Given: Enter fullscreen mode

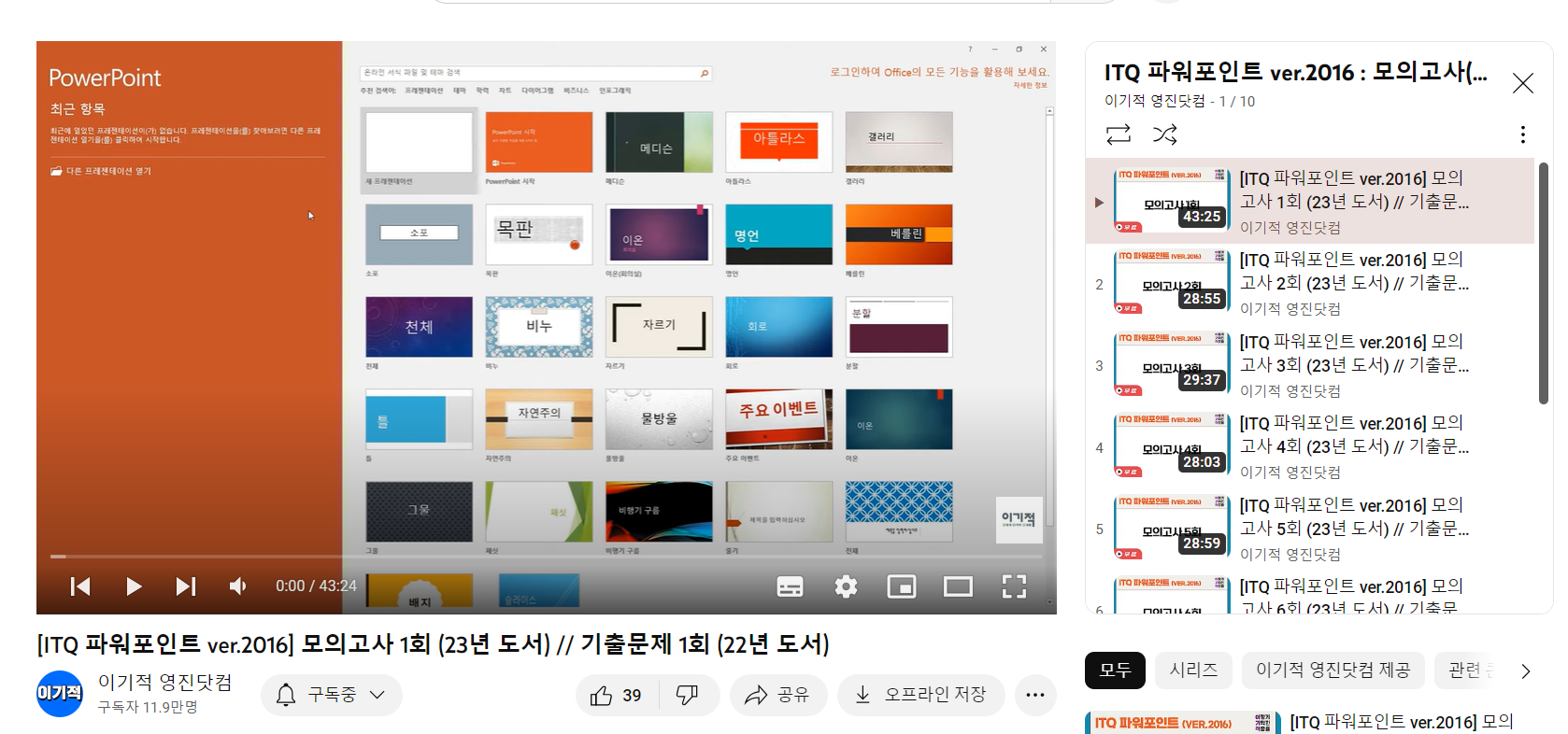Looking at the screenshot, I should tap(1014, 586).
